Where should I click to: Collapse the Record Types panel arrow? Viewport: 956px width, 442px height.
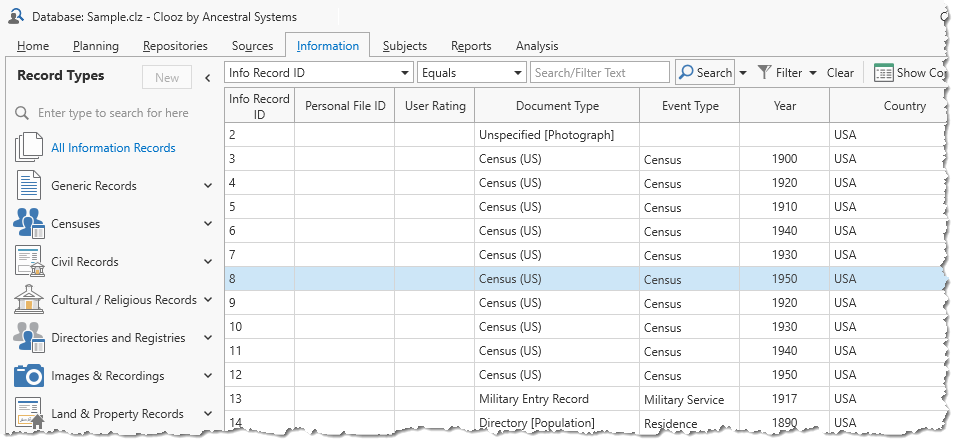pyautogui.click(x=207, y=78)
